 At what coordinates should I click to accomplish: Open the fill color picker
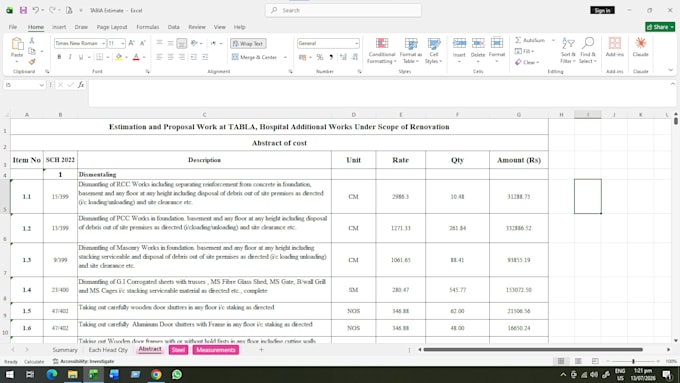118,57
